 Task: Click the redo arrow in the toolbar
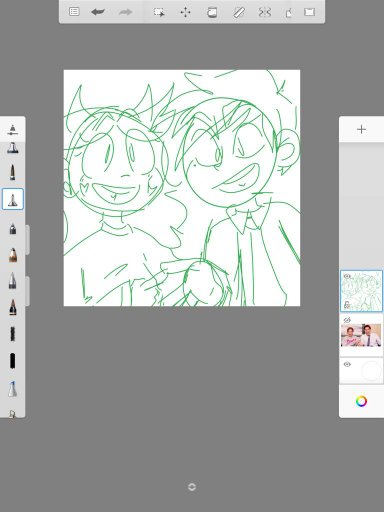125,12
